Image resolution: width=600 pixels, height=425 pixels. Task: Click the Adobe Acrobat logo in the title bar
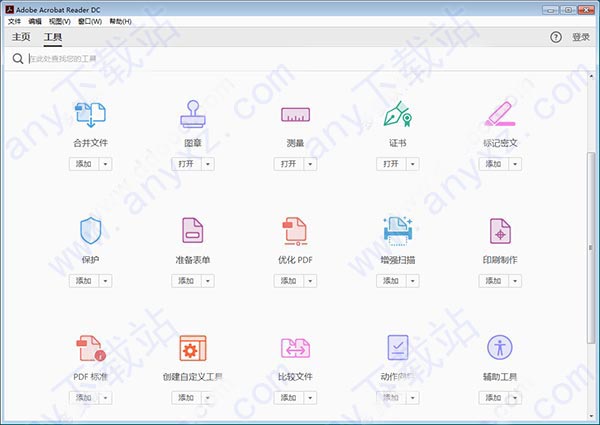click(10, 9)
